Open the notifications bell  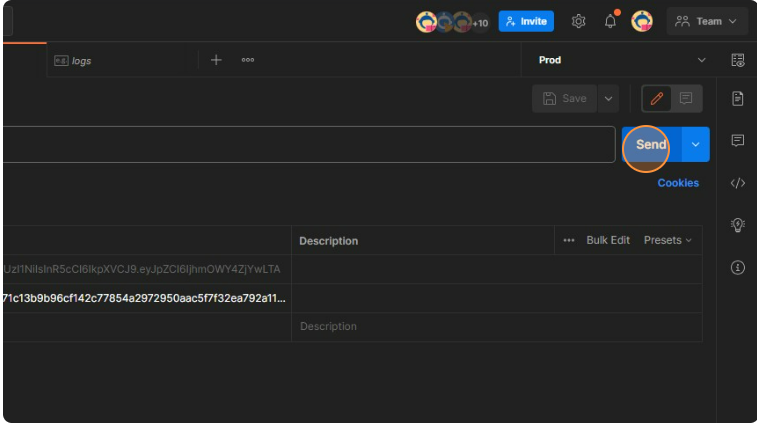(x=610, y=21)
